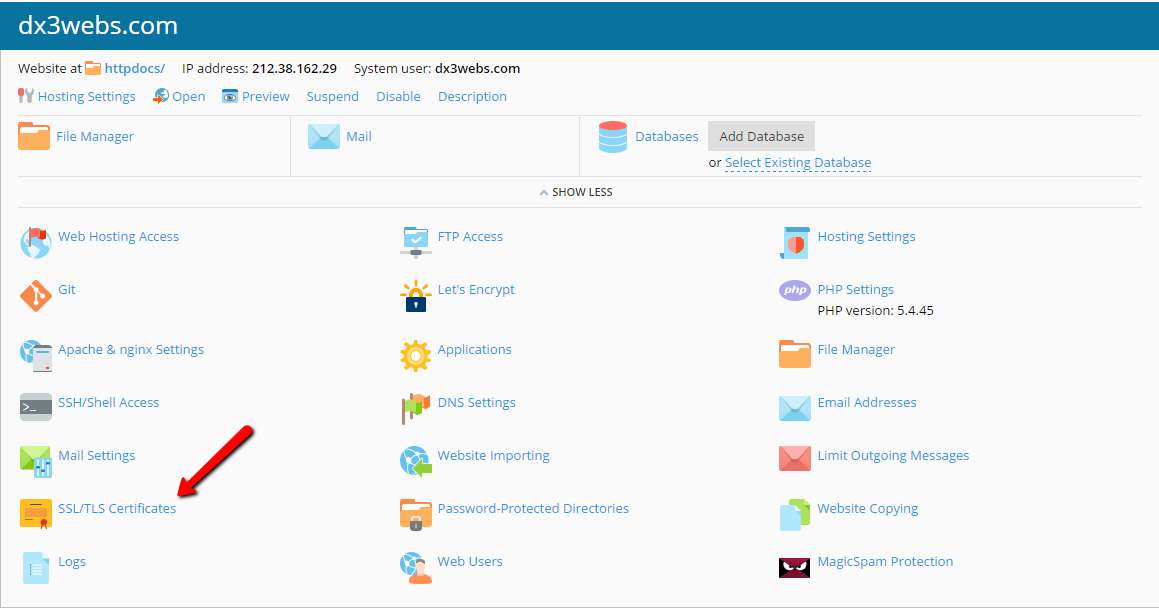Click the Limit Outgoing Messages icon
Image resolution: width=1159 pixels, height=609 pixels.
795,459
